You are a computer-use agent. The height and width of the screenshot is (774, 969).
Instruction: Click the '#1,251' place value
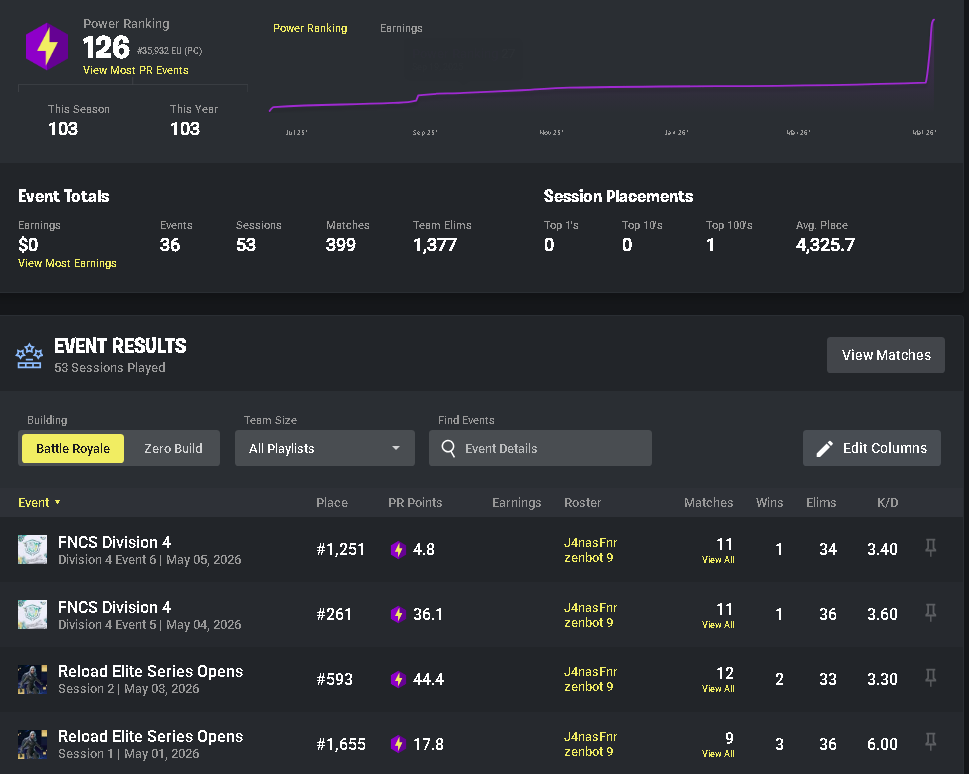point(341,550)
